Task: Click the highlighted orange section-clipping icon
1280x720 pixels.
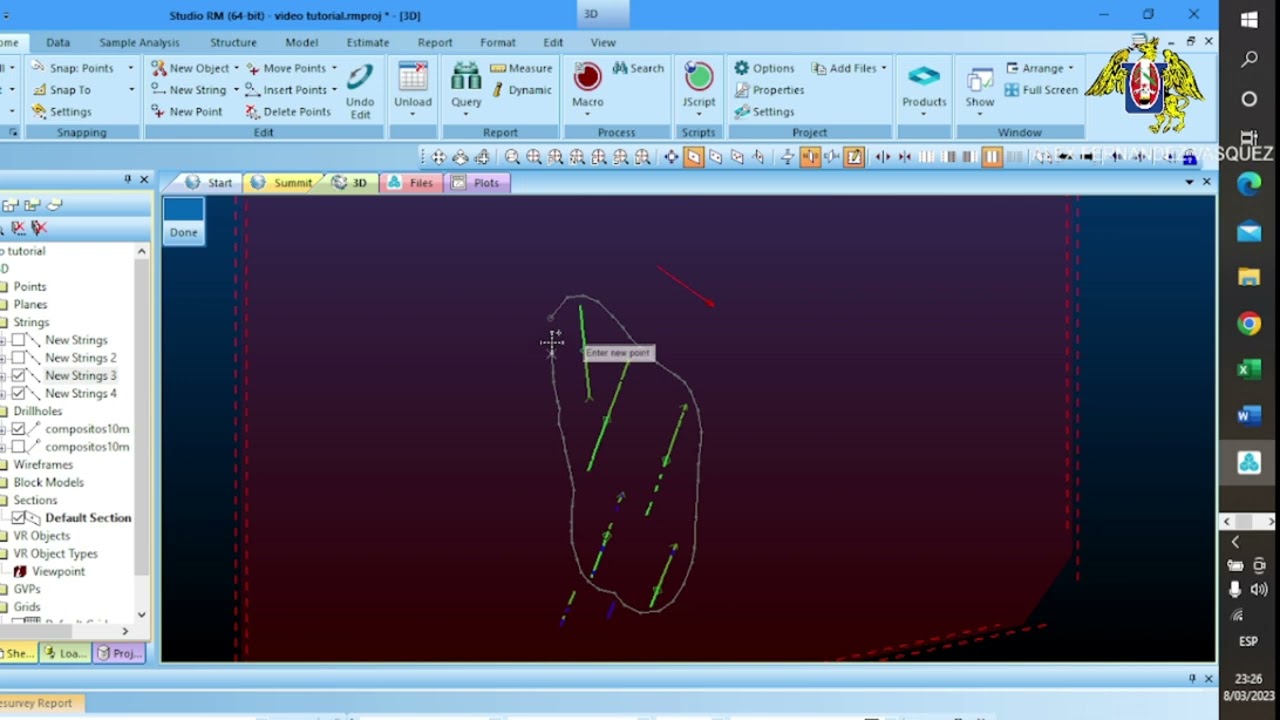Action: [x=810, y=157]
